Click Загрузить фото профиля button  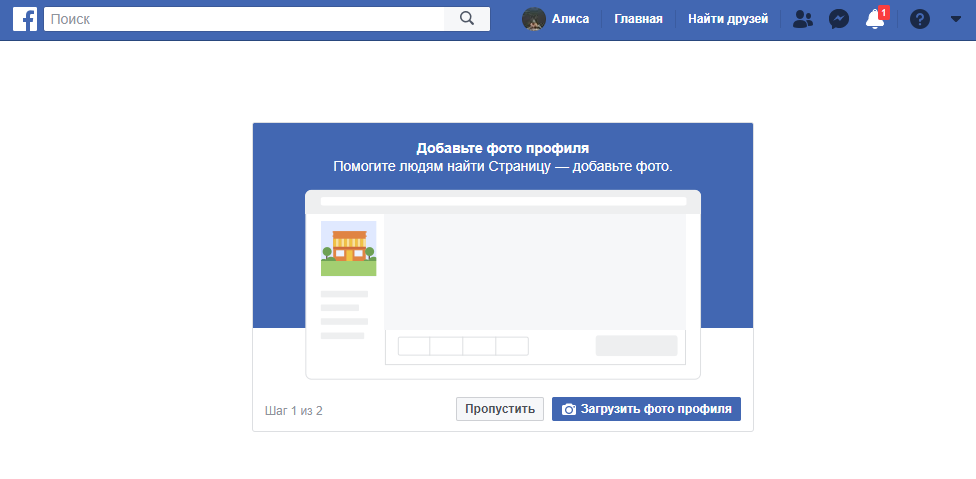[x=646, y=409]
